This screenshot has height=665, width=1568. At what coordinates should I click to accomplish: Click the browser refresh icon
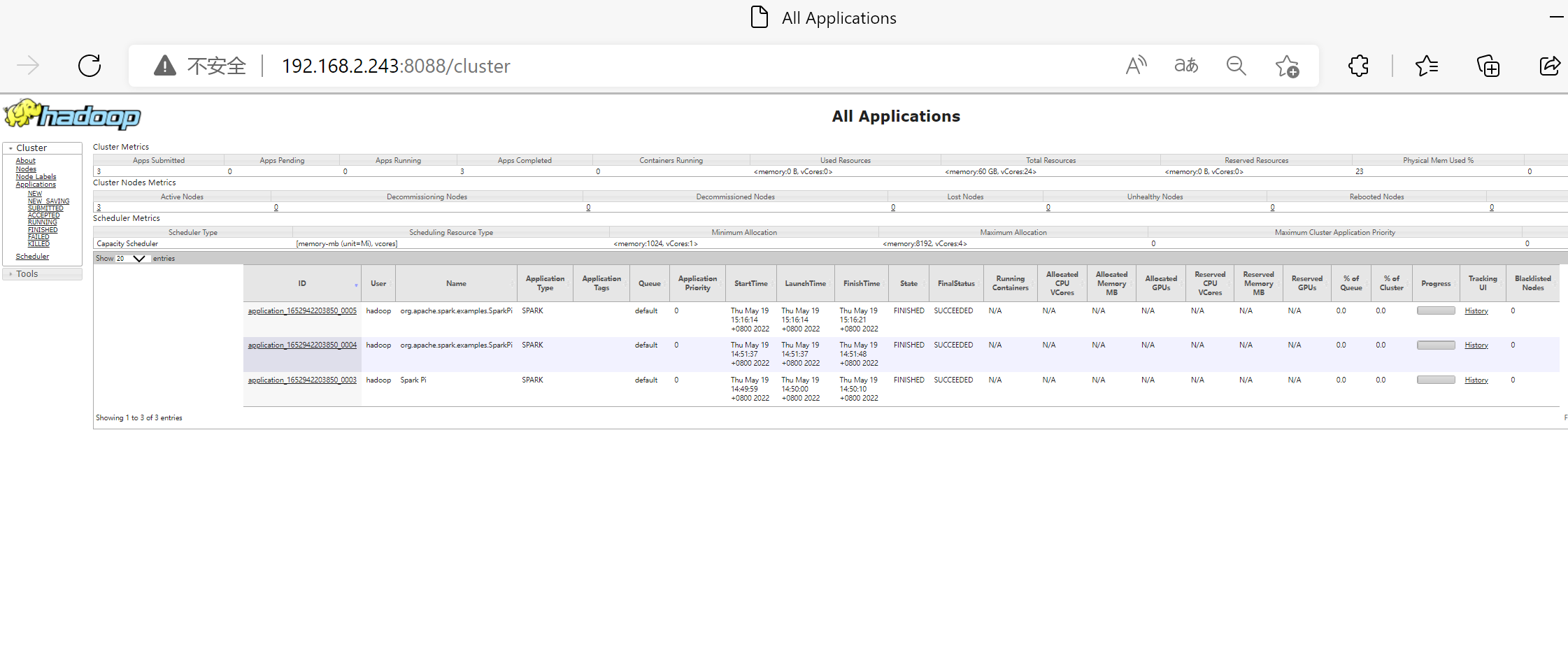click(x=90, y=66)
